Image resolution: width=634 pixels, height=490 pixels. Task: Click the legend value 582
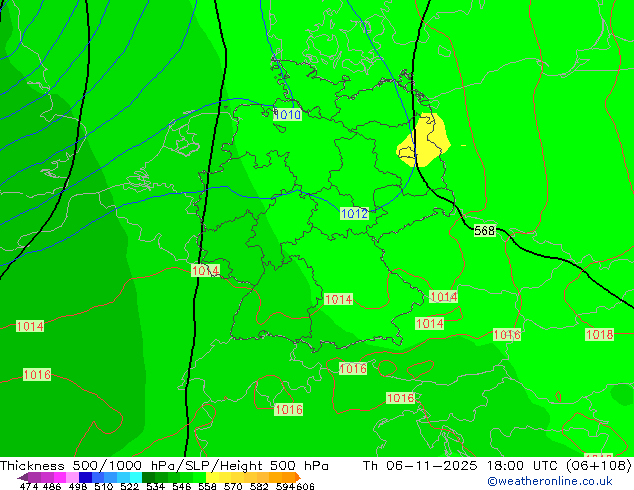click(x=259, y=486)
